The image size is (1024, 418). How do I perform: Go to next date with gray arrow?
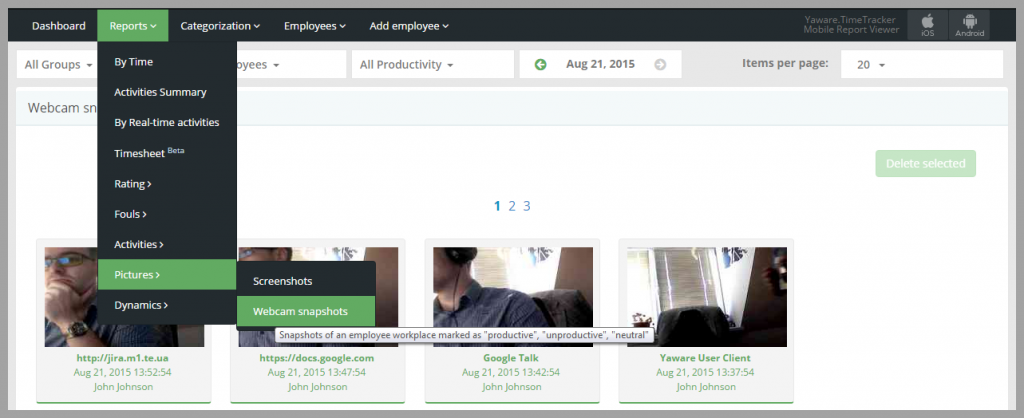pos(660,64)
